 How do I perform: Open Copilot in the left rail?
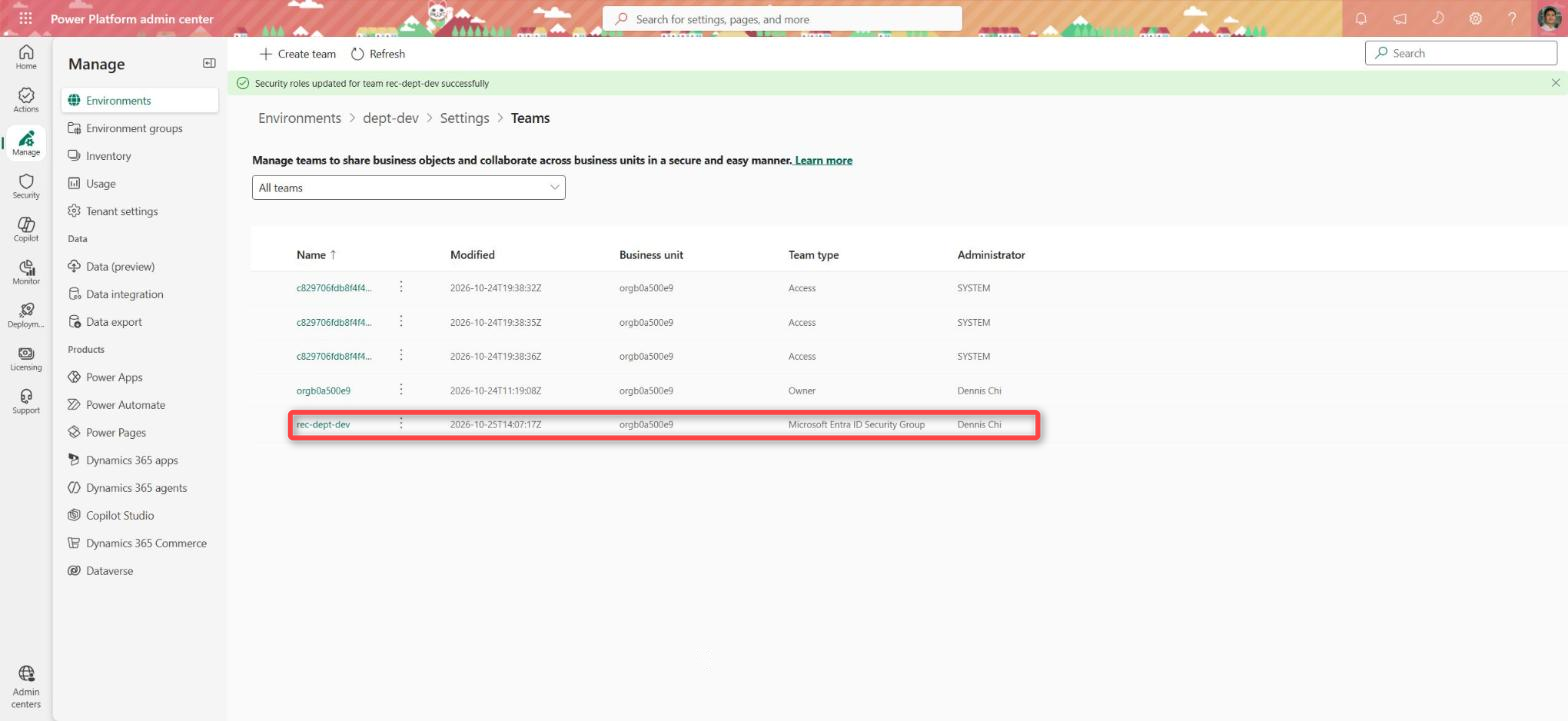(x=26, y=229)
